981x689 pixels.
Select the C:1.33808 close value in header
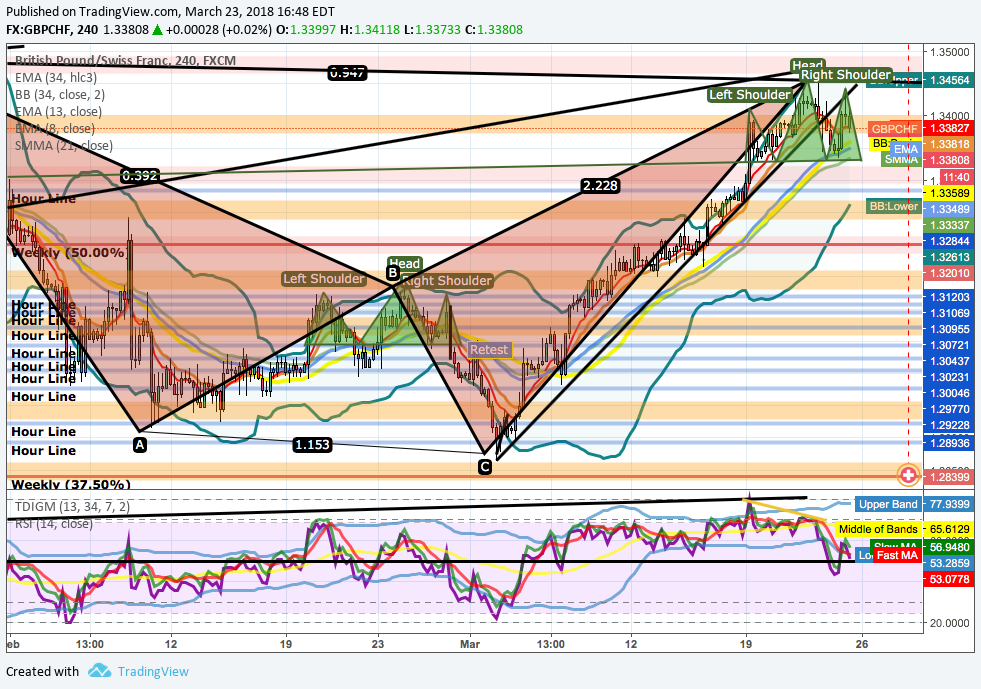pos(494,29)
